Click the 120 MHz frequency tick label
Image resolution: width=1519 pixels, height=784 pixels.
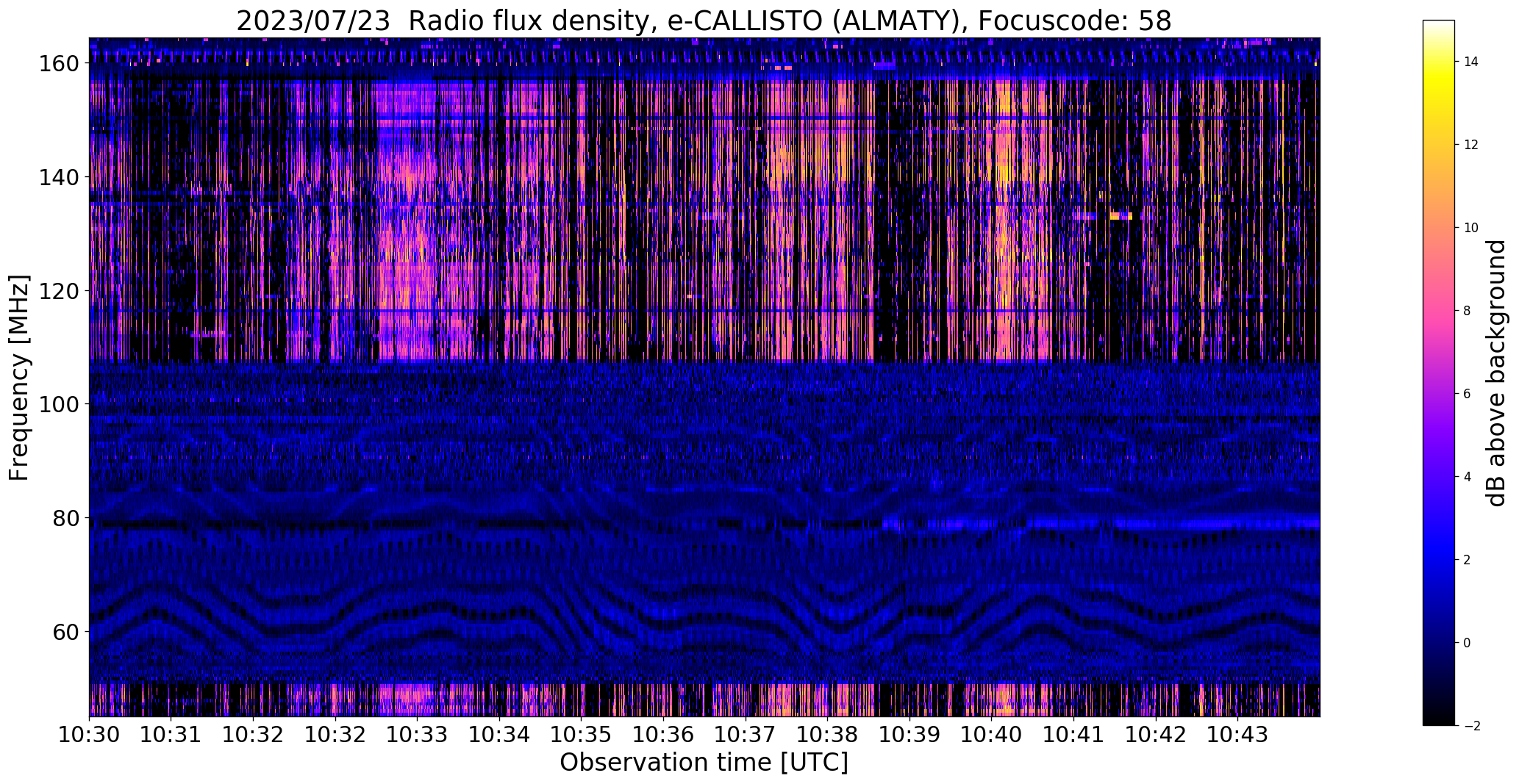(x=59, y=291)
